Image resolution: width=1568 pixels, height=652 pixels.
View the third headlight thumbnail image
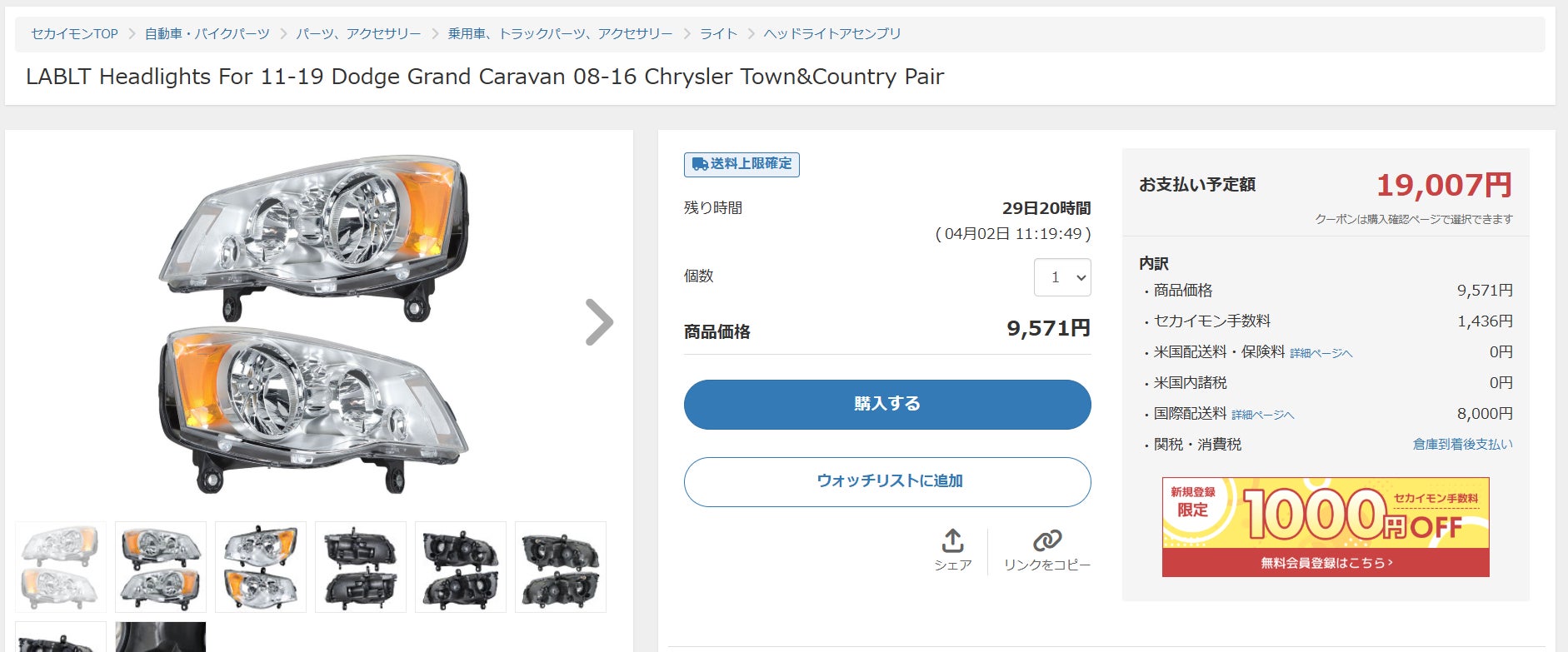click(261, 567)
